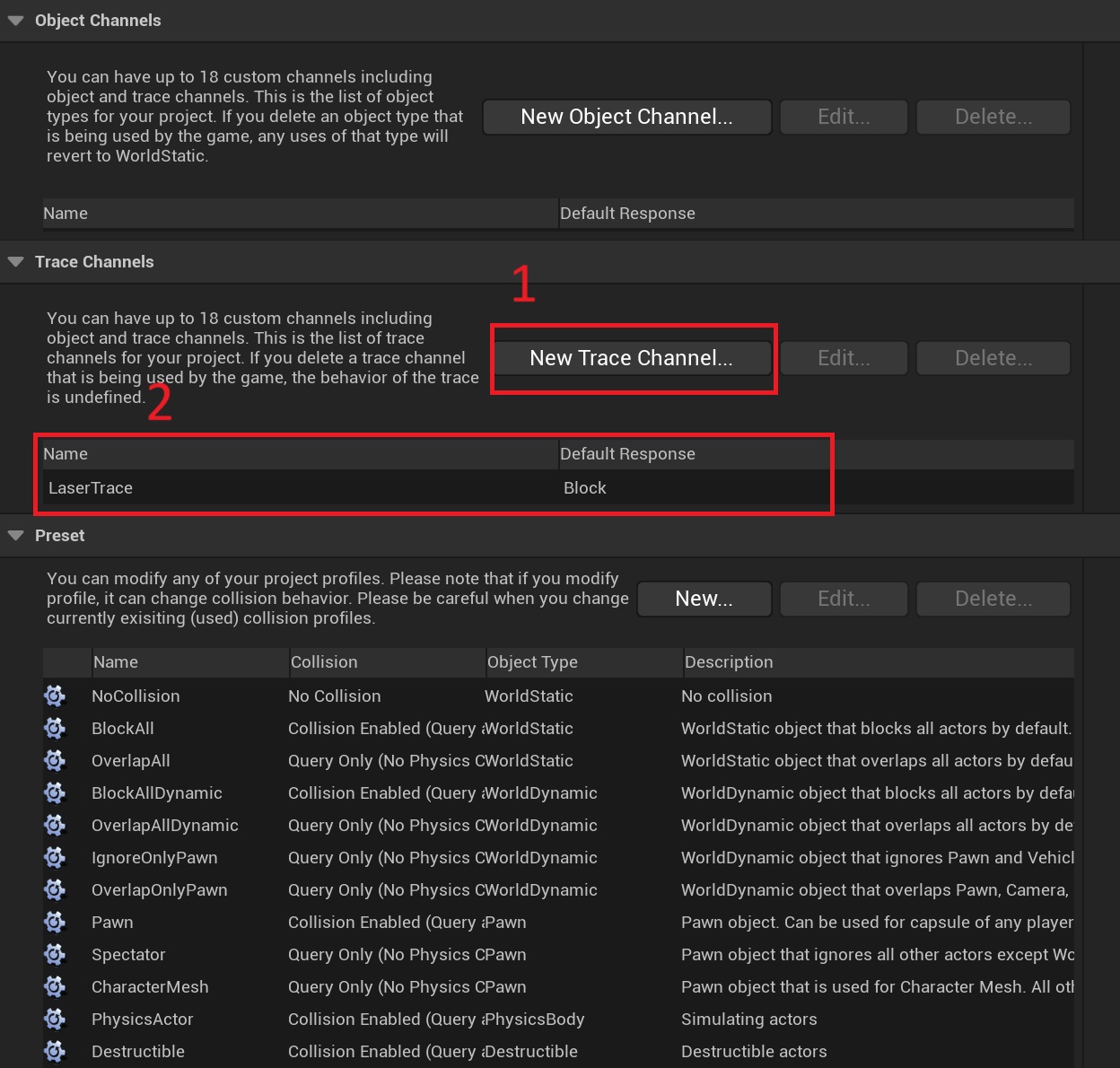
Task: Click the gear icon beside Destructible preset
Action: [55, 1051]
